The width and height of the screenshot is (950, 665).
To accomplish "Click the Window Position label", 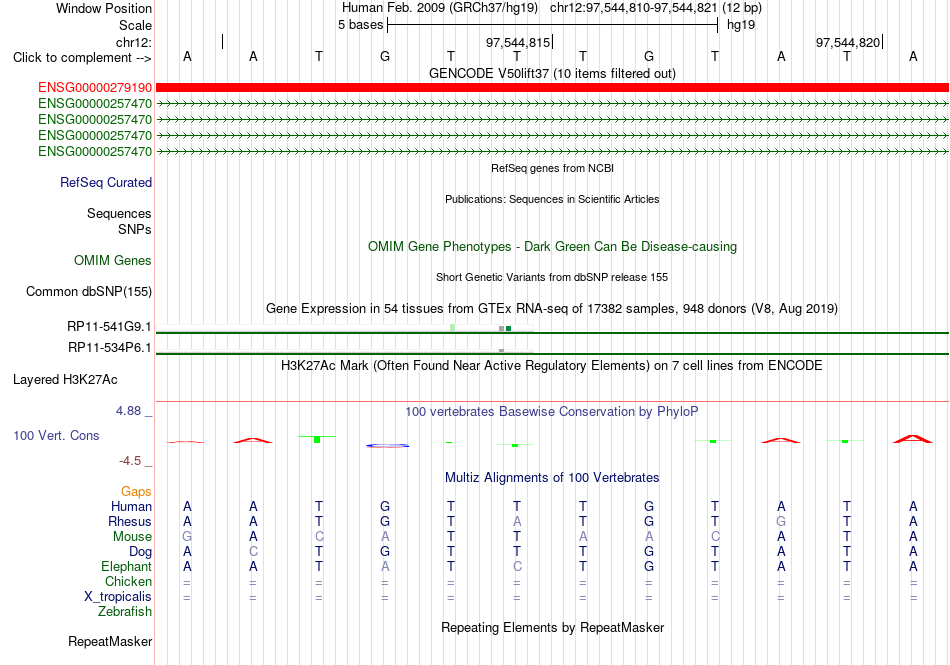I will point(104,8).
